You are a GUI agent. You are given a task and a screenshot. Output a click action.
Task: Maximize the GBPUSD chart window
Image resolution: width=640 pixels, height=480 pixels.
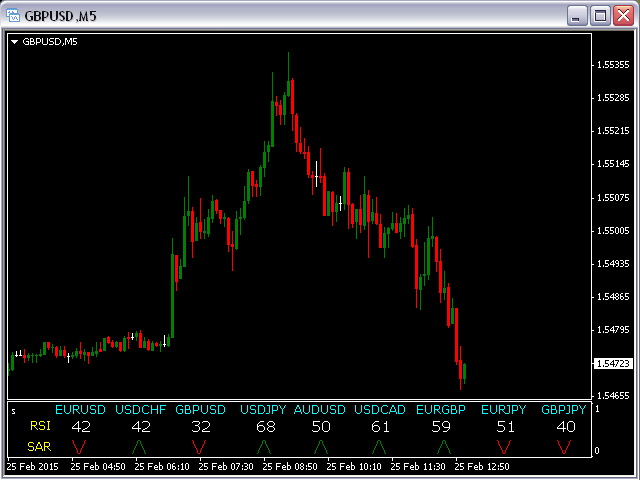(x=601, y=15)
